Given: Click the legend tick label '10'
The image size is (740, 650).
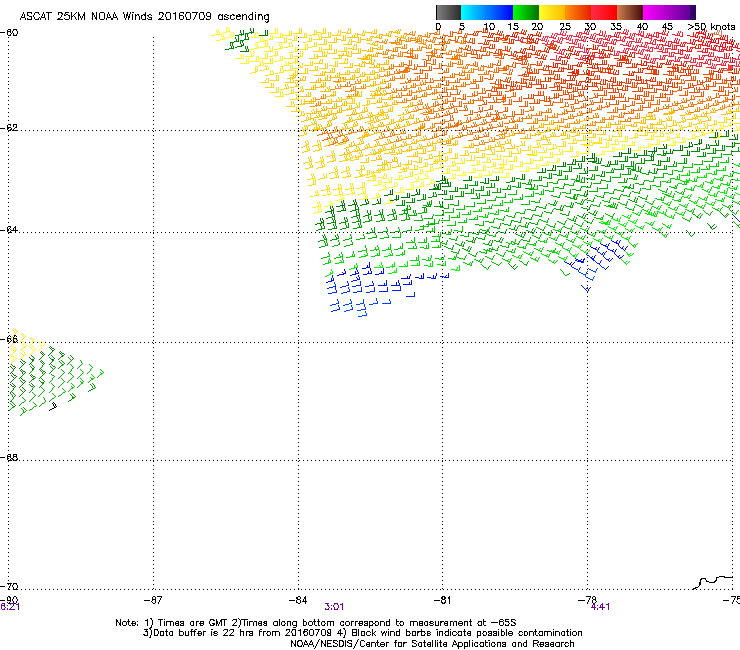Looking at the screenshot, I should pos(489,27).
